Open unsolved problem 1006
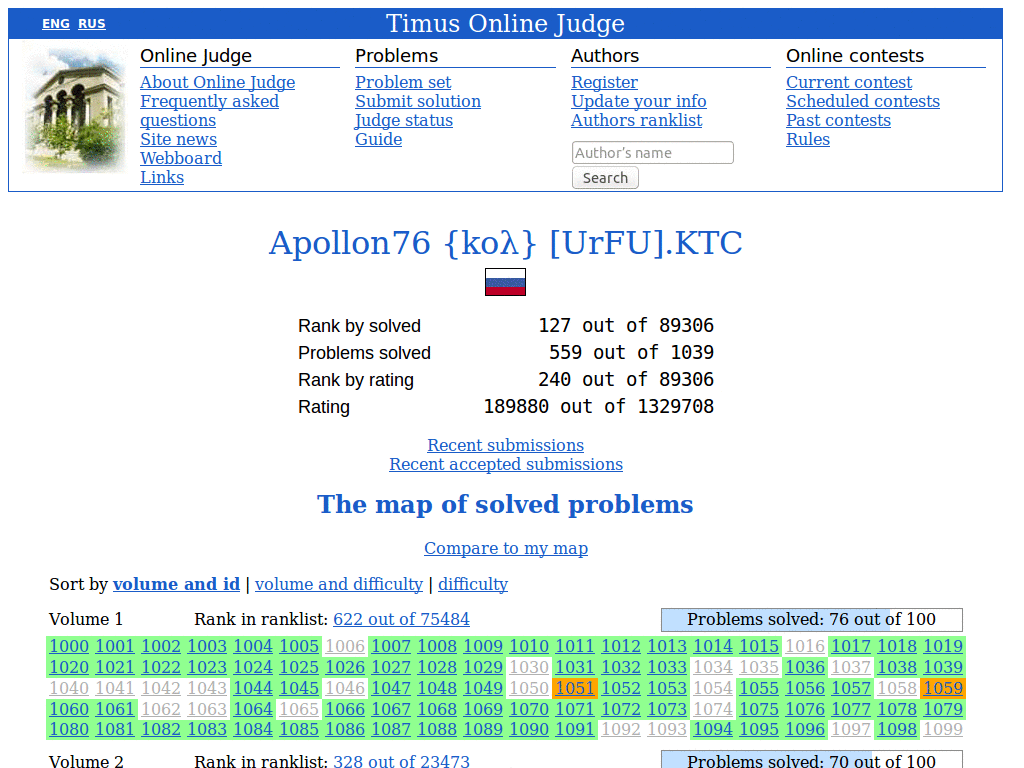 coord(345,646)
